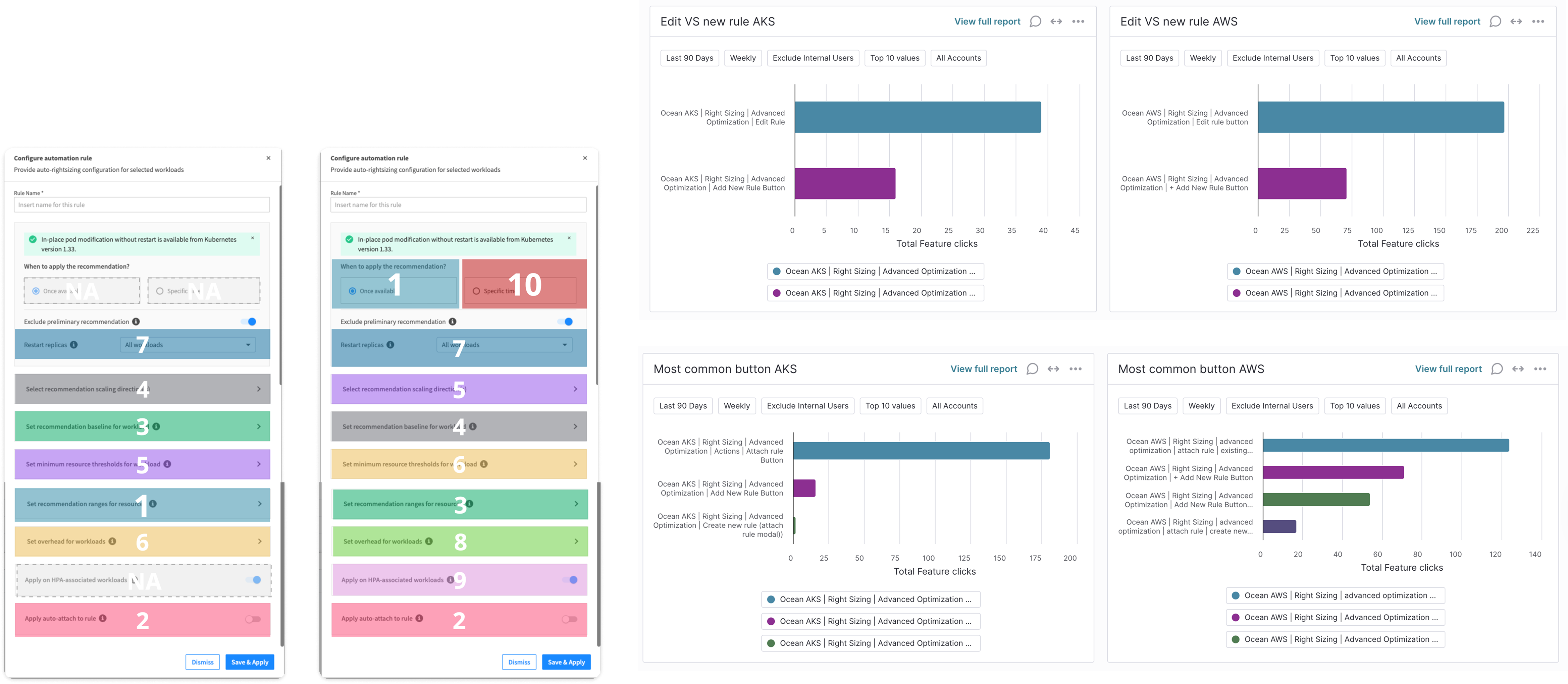Open View full report on Edit VS new rule AWS

(1447, 21)
